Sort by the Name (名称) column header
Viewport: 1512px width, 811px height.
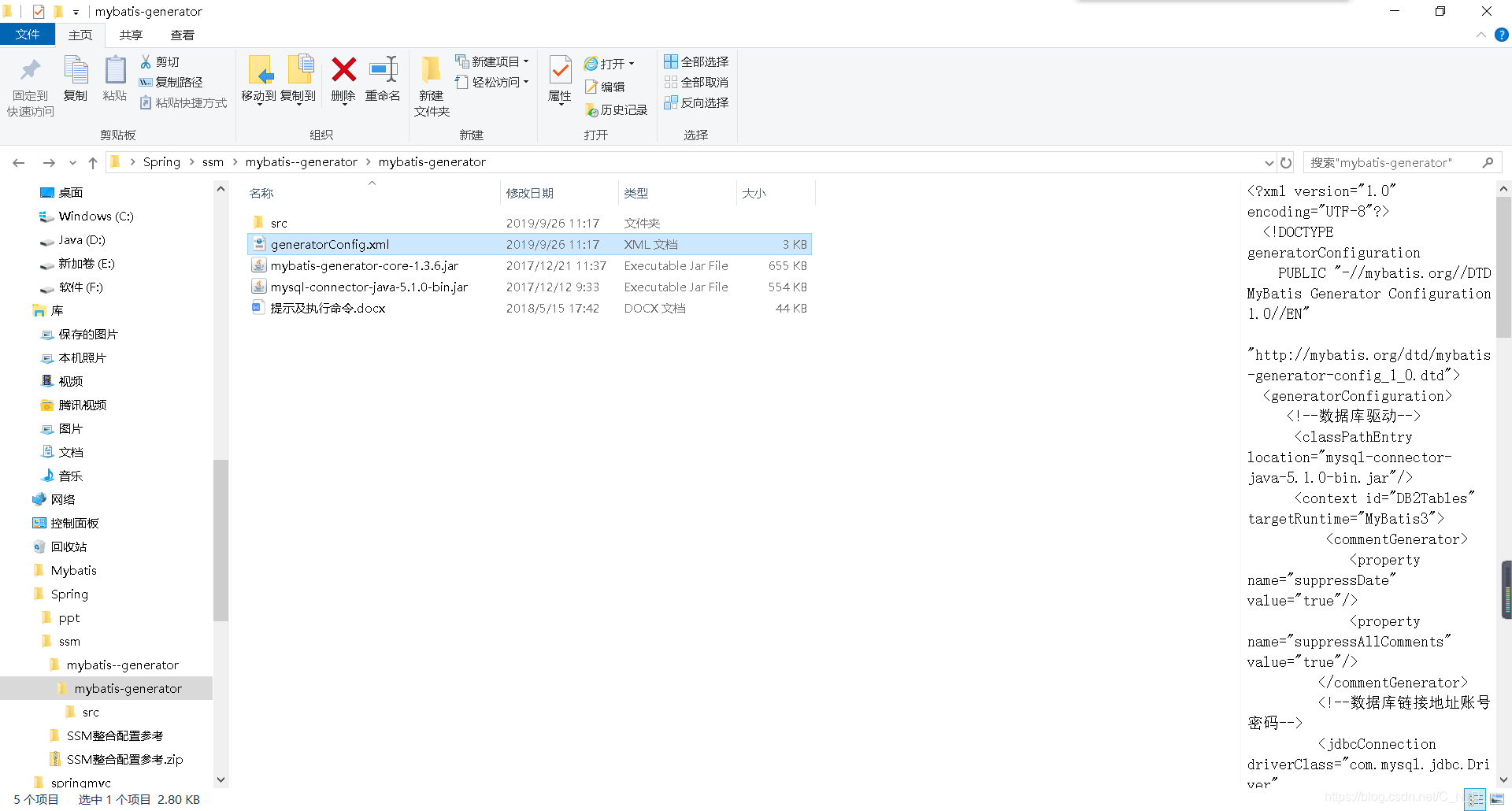tap(372, 193)
